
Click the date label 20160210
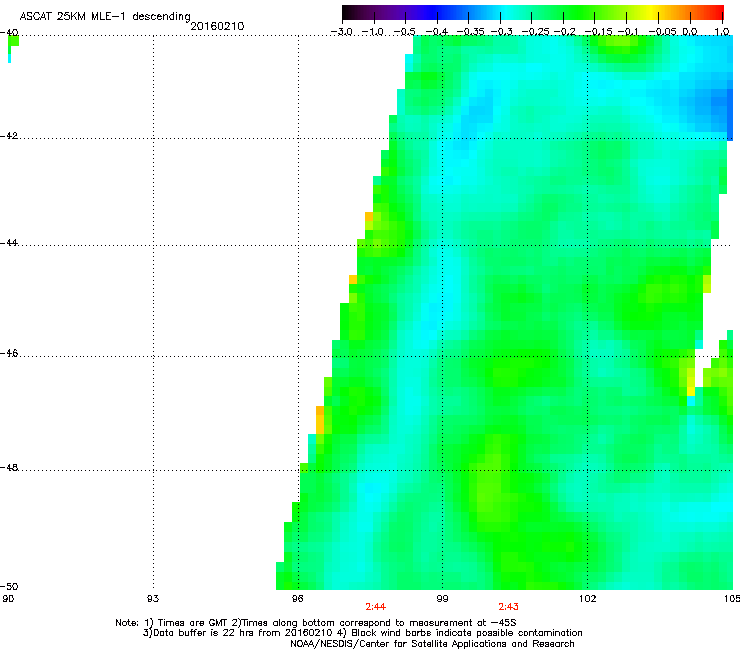click(x=217, y=26)
